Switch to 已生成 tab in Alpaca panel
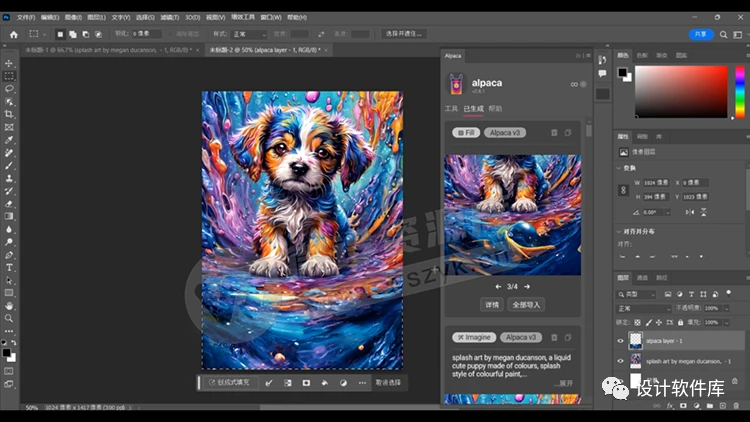750x422 pixels. pos(473,109)
